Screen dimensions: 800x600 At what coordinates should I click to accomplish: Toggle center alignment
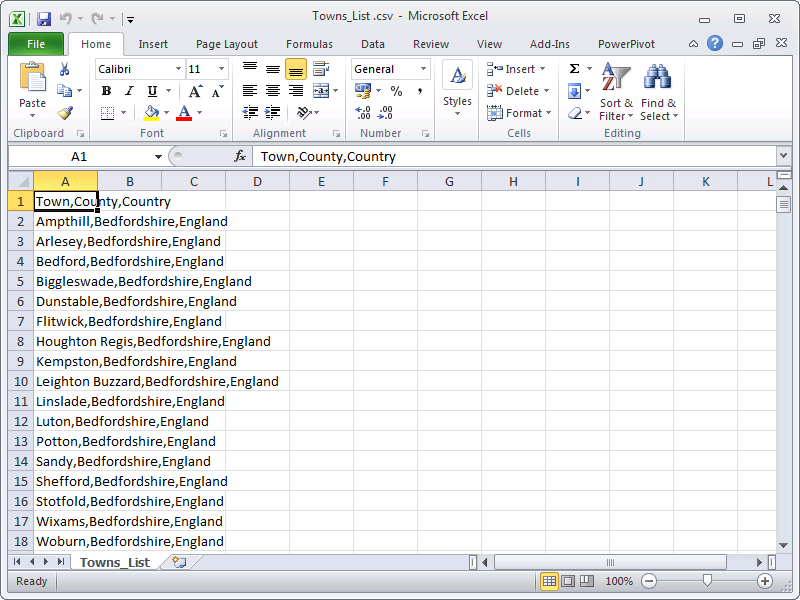tap(272, 90)
